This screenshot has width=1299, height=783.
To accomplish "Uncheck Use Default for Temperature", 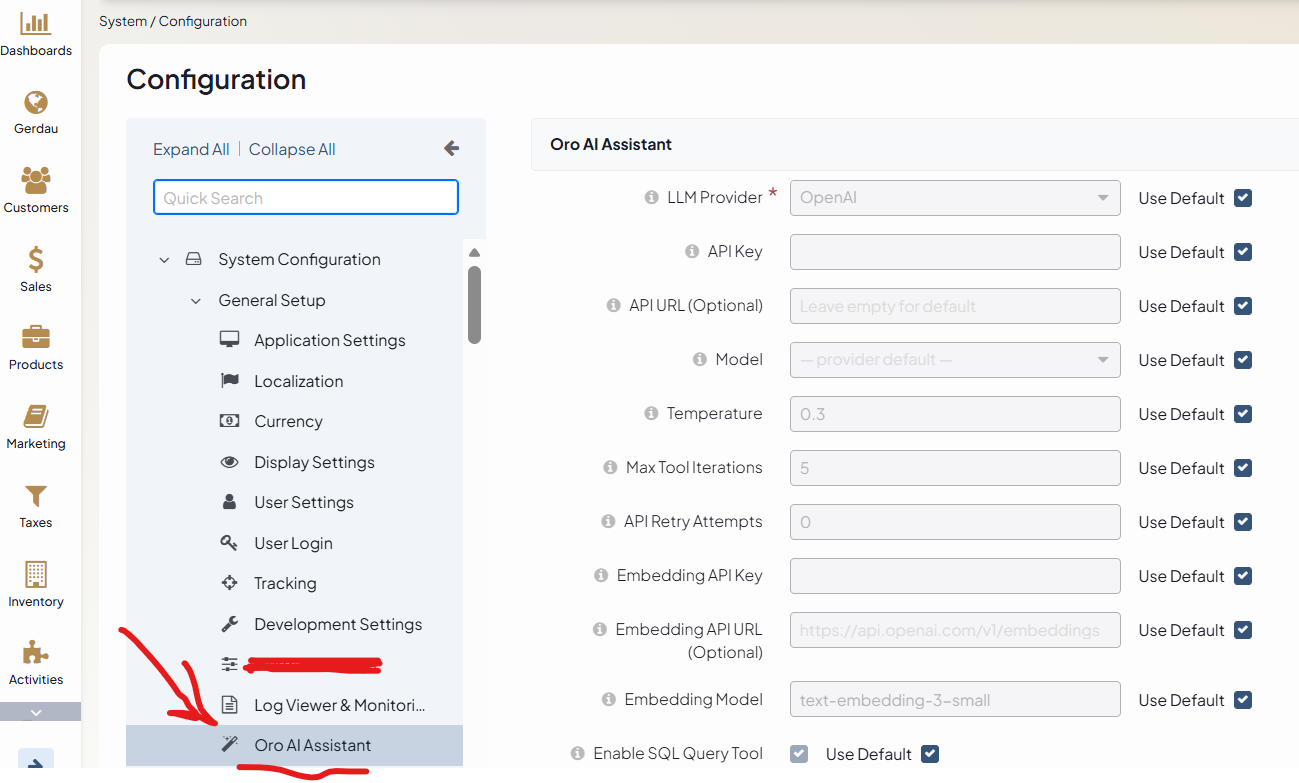I will tap(1243, 414).
